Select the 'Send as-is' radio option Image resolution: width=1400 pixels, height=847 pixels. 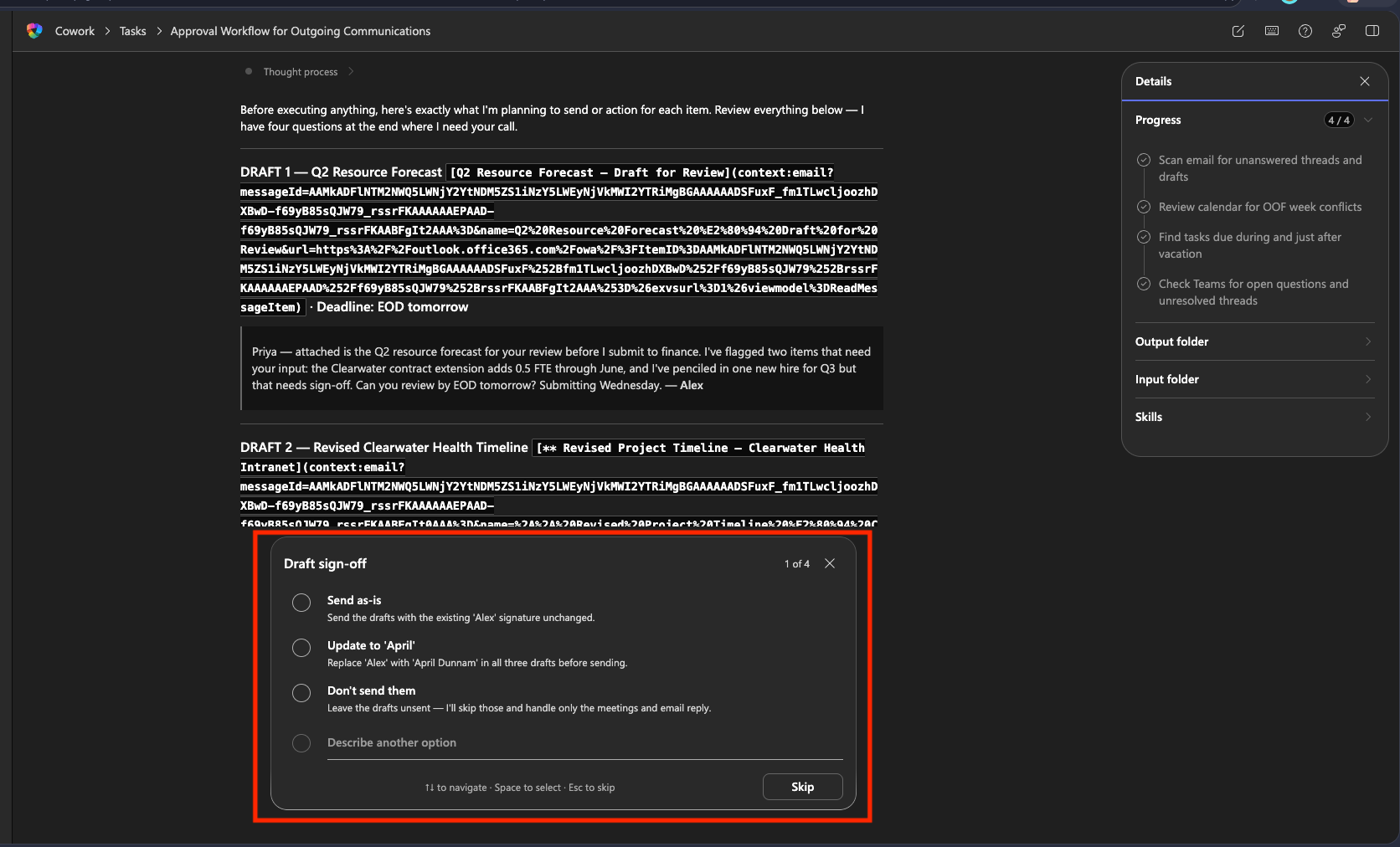[x=301, y=603]
